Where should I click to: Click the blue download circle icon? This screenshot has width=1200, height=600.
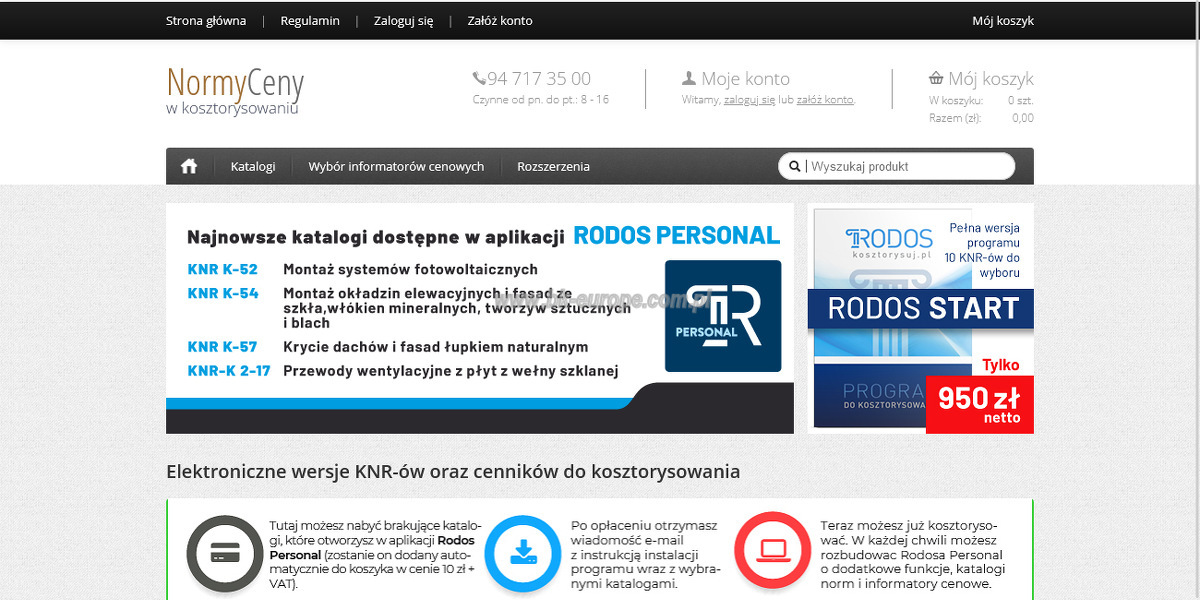click(x=523, y=553)
